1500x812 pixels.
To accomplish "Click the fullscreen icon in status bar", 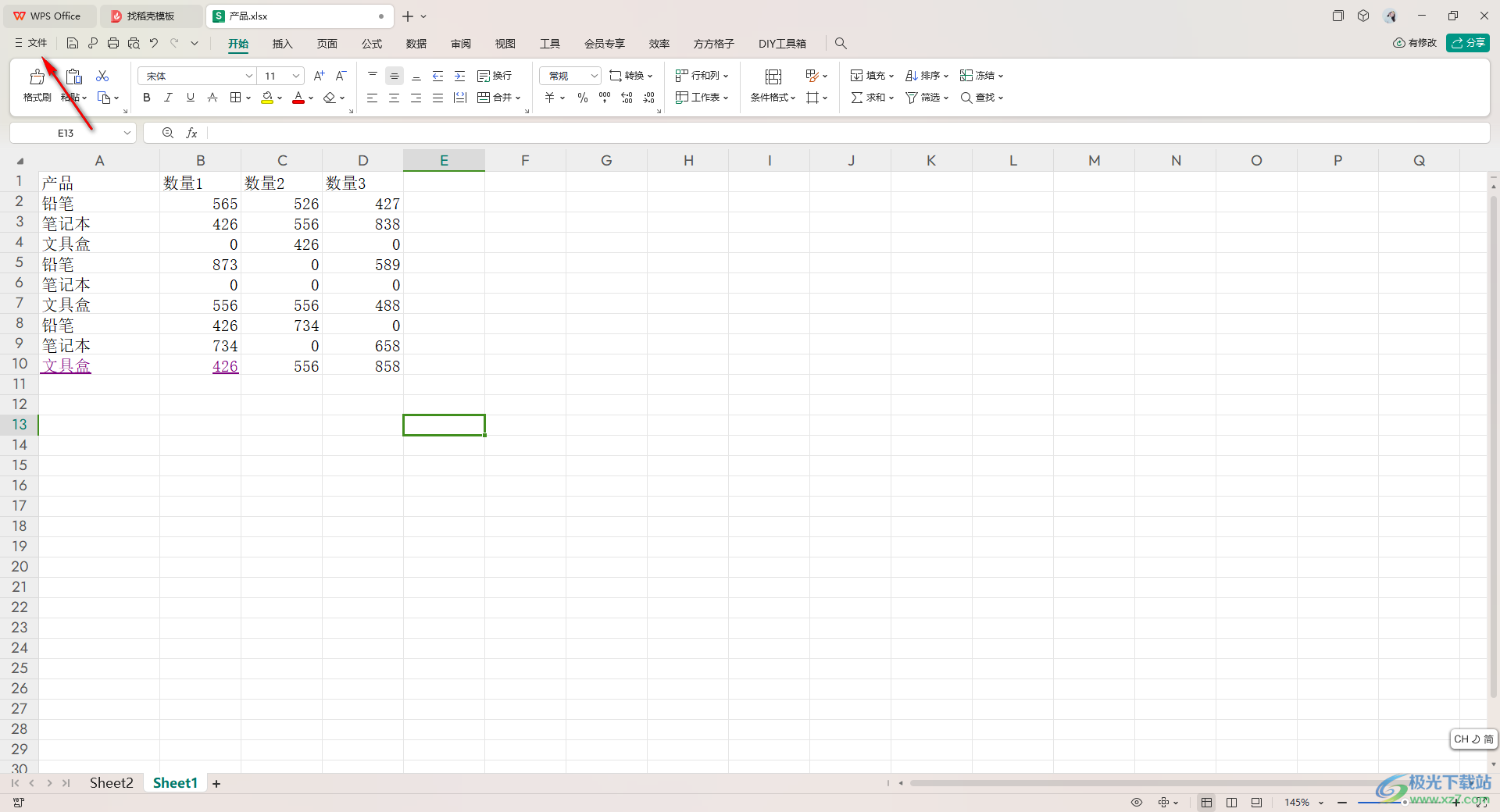I will pos(1482,803).
